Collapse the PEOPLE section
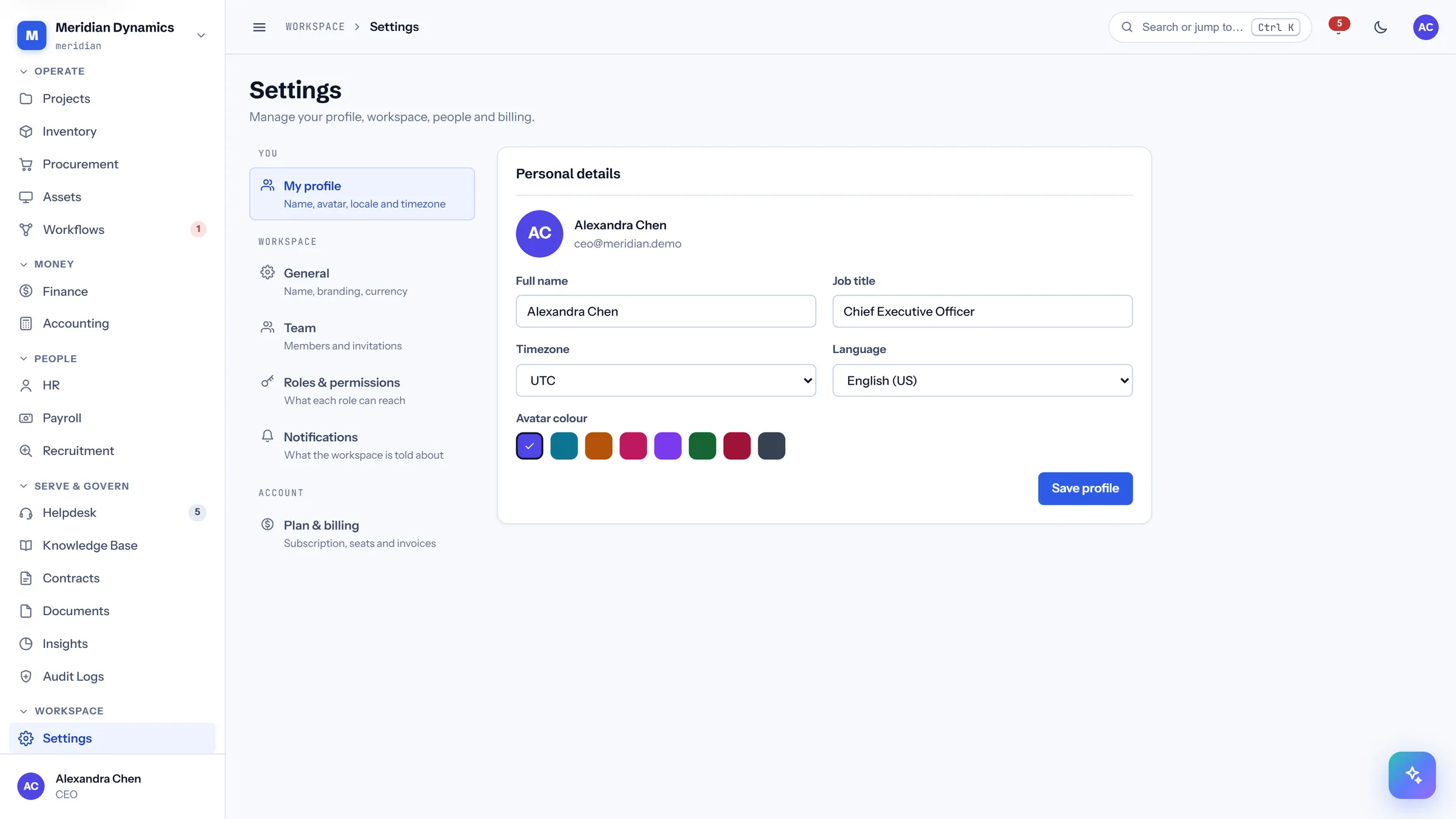 [x=48, y=359]
